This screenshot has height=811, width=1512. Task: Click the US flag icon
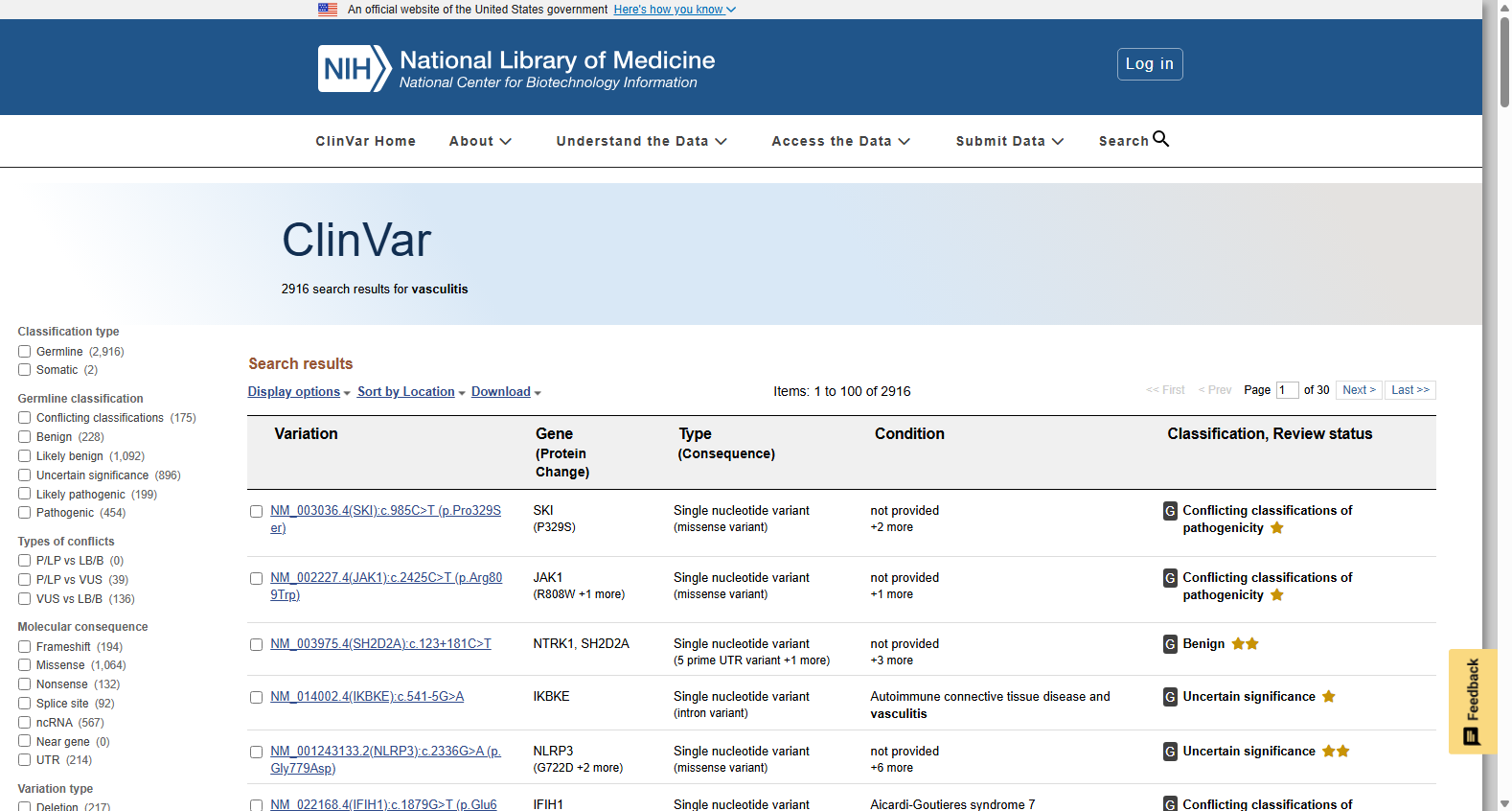[x=328, y=10]
